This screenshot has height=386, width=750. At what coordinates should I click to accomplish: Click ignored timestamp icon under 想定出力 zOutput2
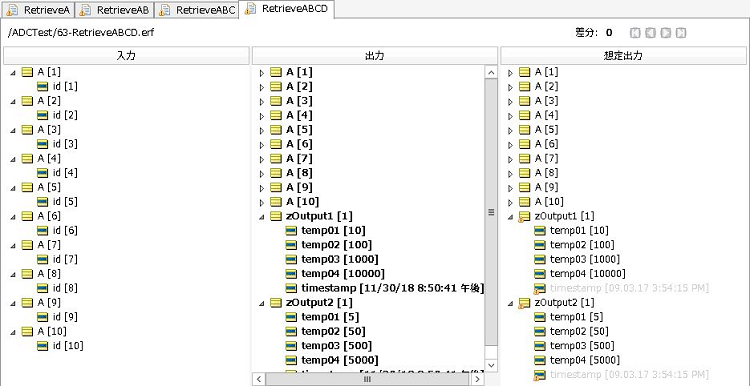[x=539, y=375]
